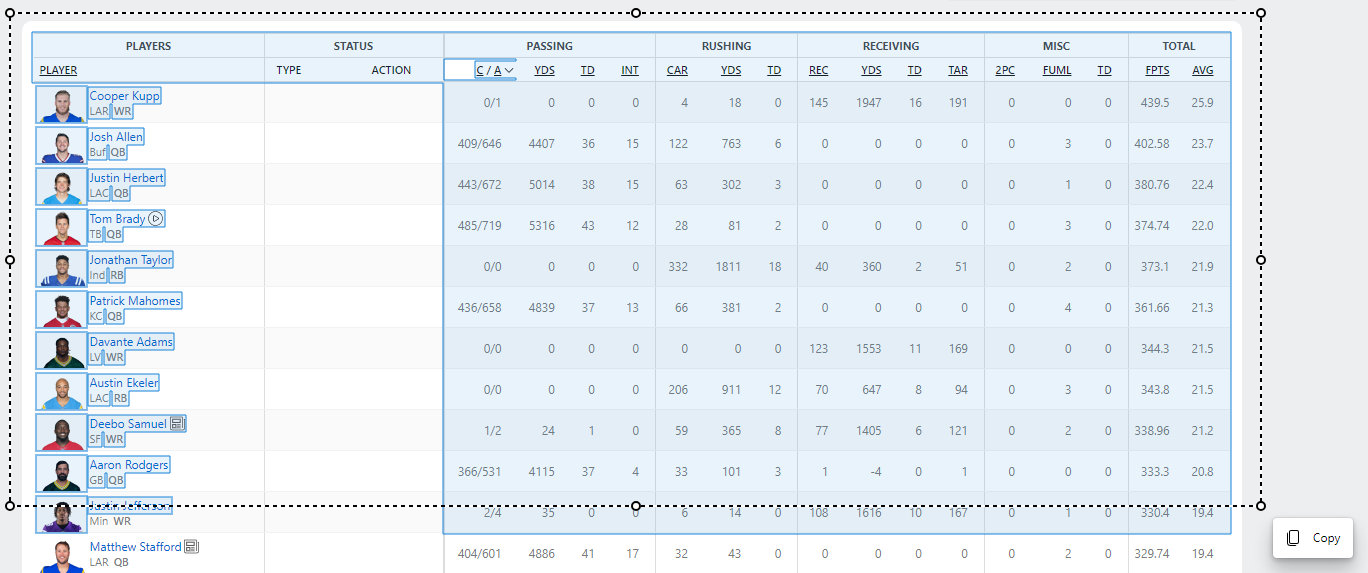The width and height of the screenshot is (1368, 573).
Task: Sort by 2PC column
Action: (x=1005, y=70)
